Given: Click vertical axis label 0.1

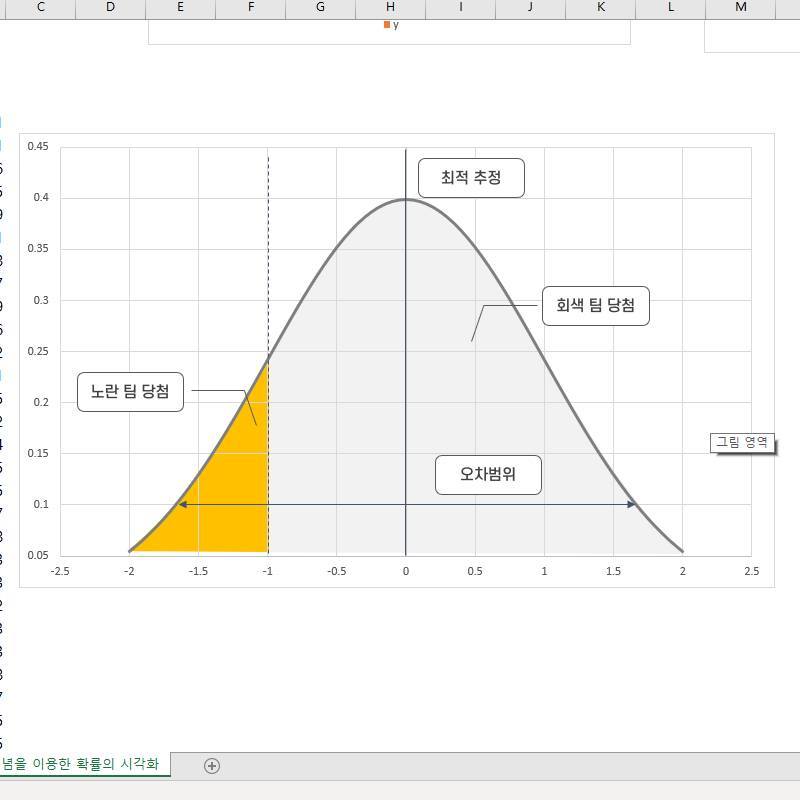Looking at the screenshot, I should coord(41,504).
